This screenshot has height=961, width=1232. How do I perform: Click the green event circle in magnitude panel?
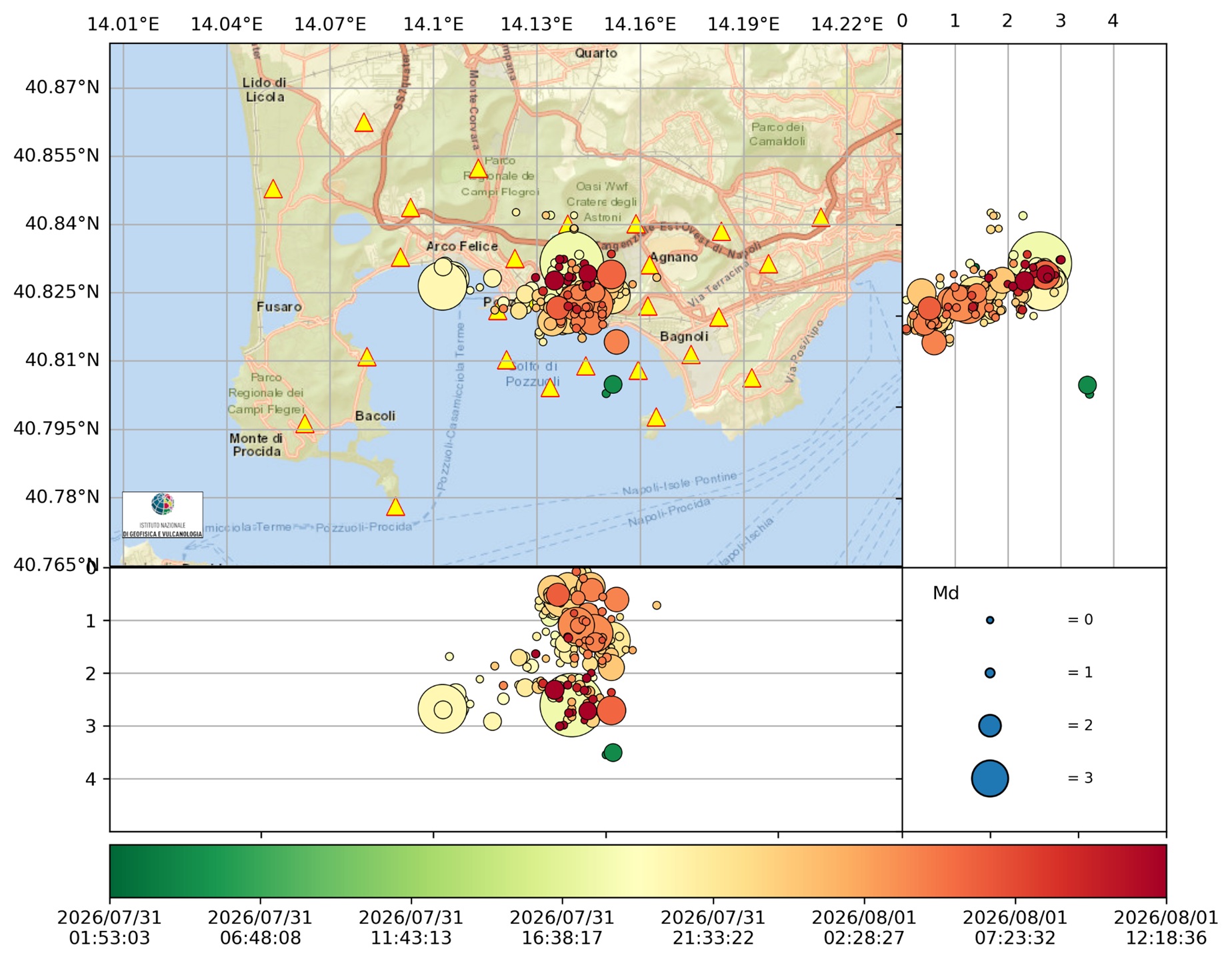point(1087,385)
